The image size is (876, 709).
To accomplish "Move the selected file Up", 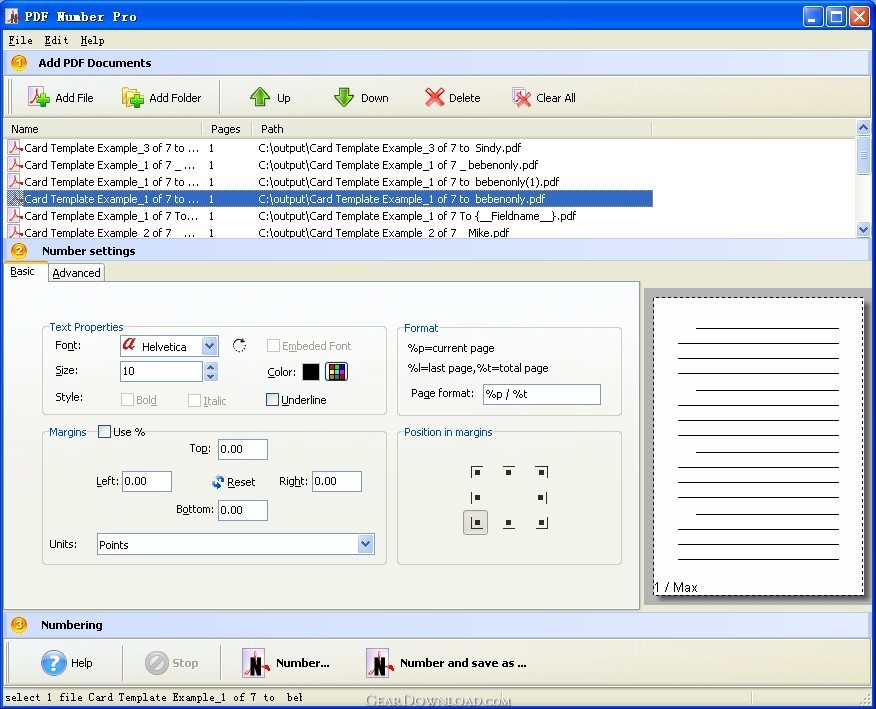I will coord(270,97).
